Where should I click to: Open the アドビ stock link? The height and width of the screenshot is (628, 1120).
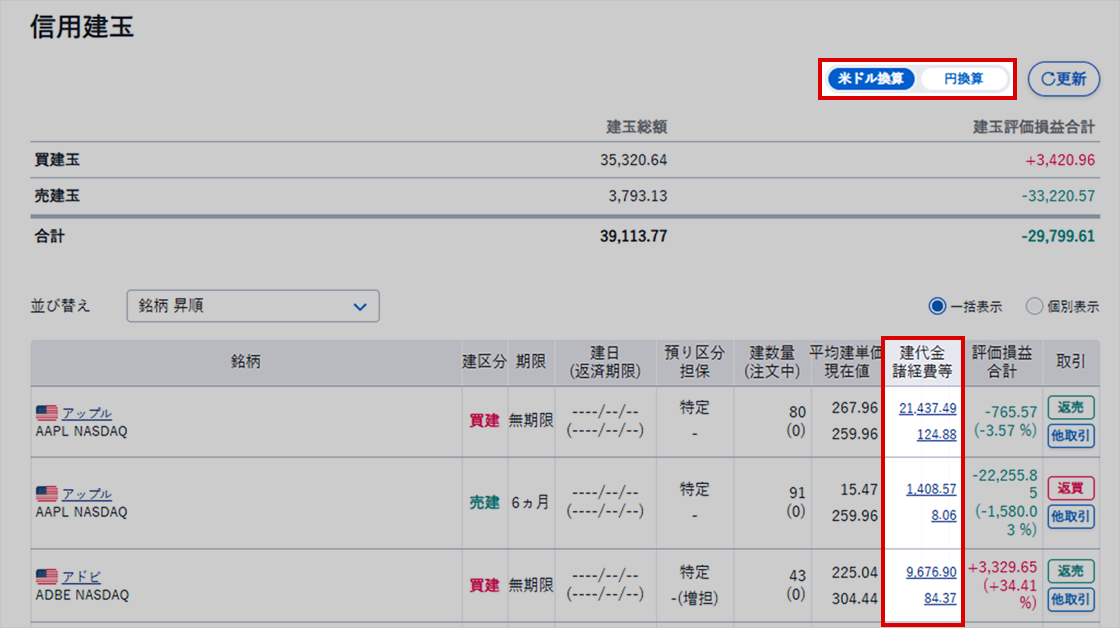[82, 577]
